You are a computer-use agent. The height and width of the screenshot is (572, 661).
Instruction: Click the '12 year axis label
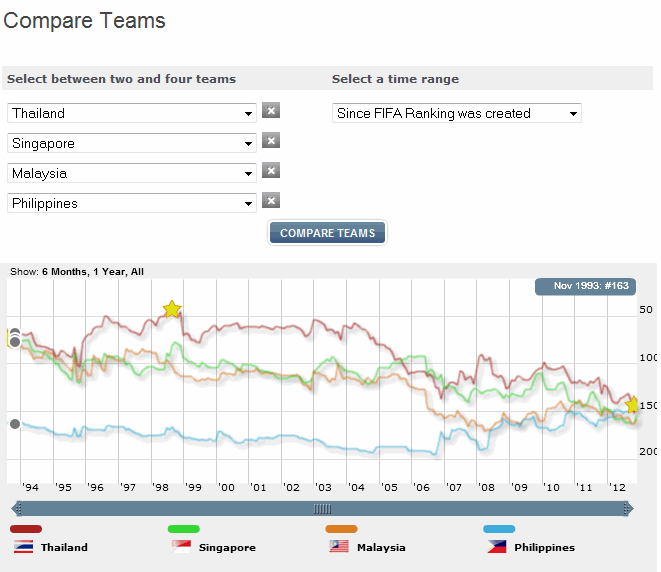coord(617,487)
